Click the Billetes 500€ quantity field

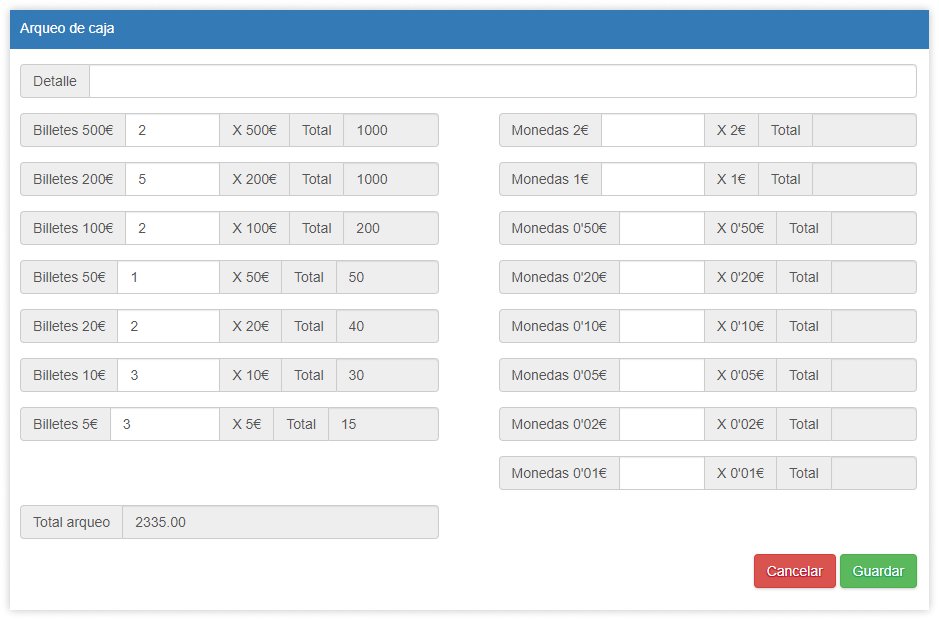point(172,130)
